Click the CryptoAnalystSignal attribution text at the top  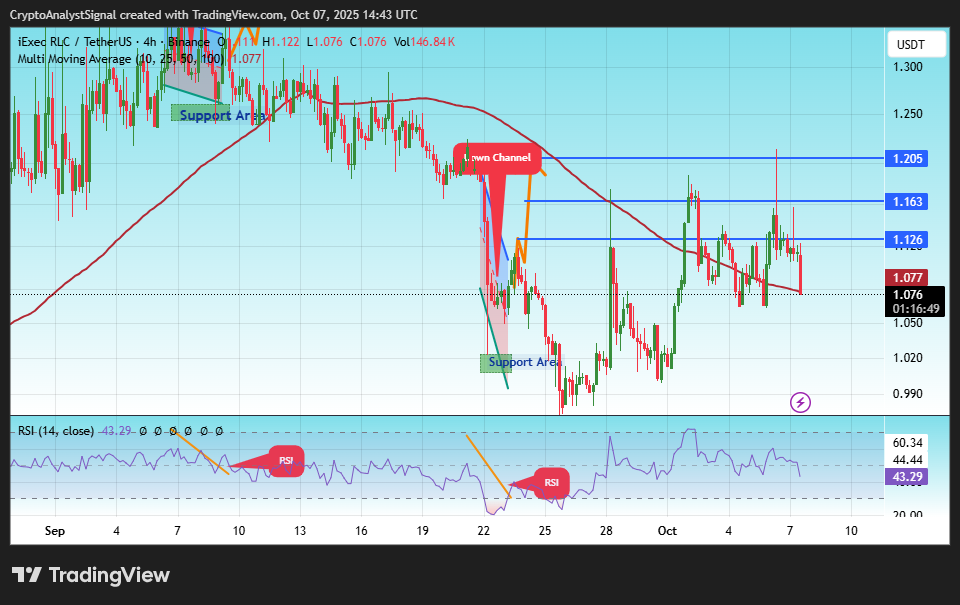point(214,15)
